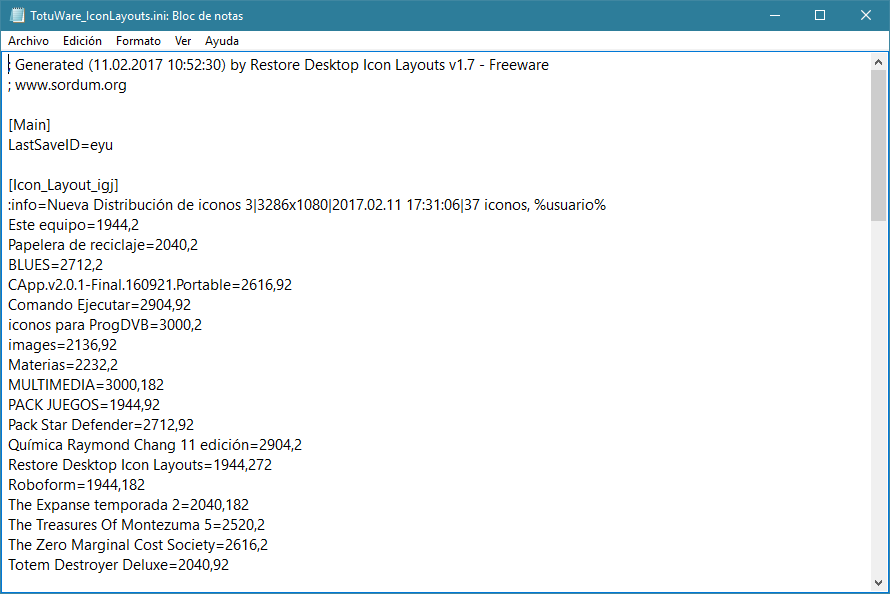This screenshot has width=890, height=594.
Task: Click the 'The Zero Marginal Cost Society' line
Action: click(138, 545)
